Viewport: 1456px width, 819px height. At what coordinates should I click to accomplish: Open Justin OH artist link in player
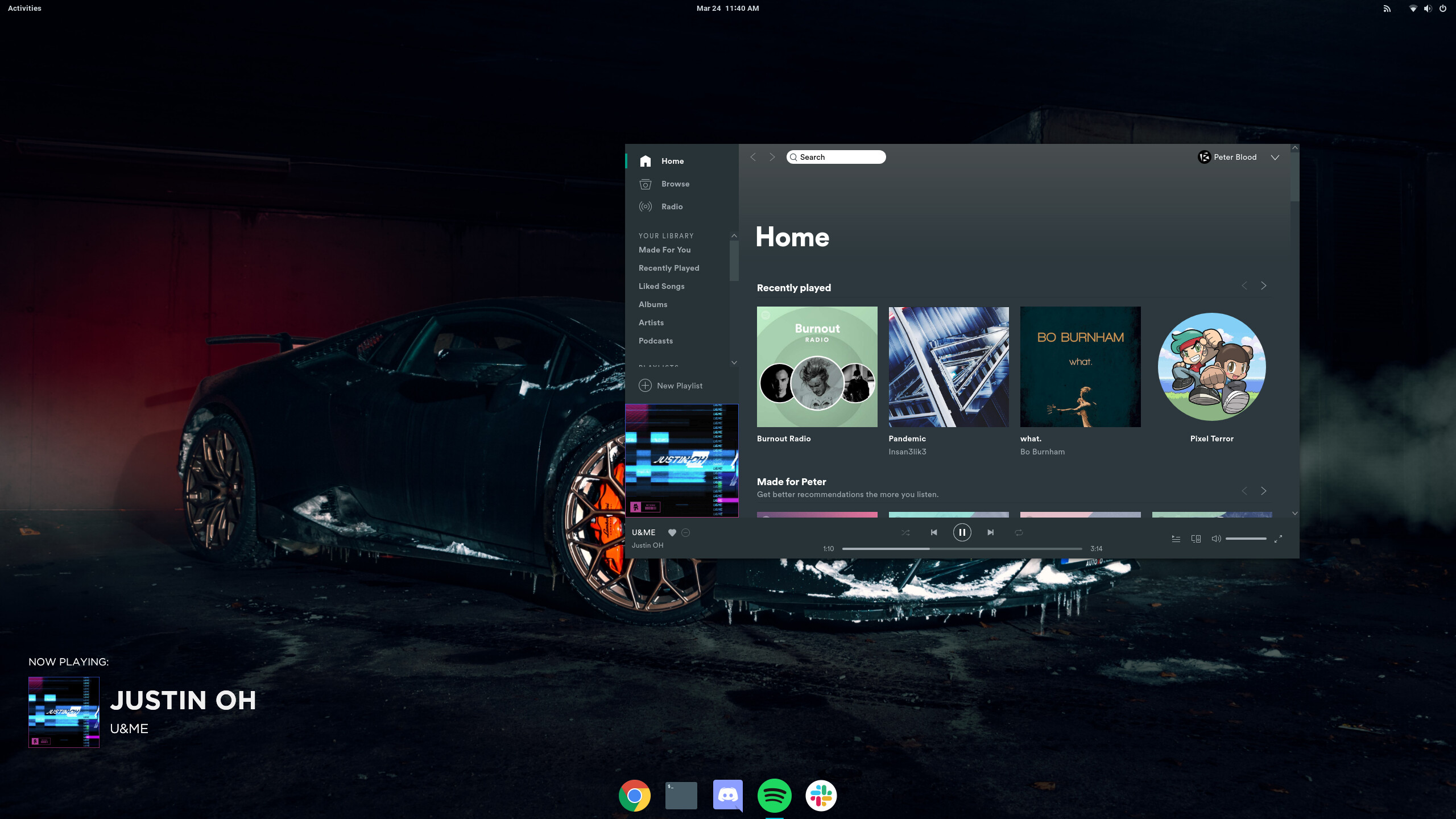pyautogui.click(x=647, y=545)
